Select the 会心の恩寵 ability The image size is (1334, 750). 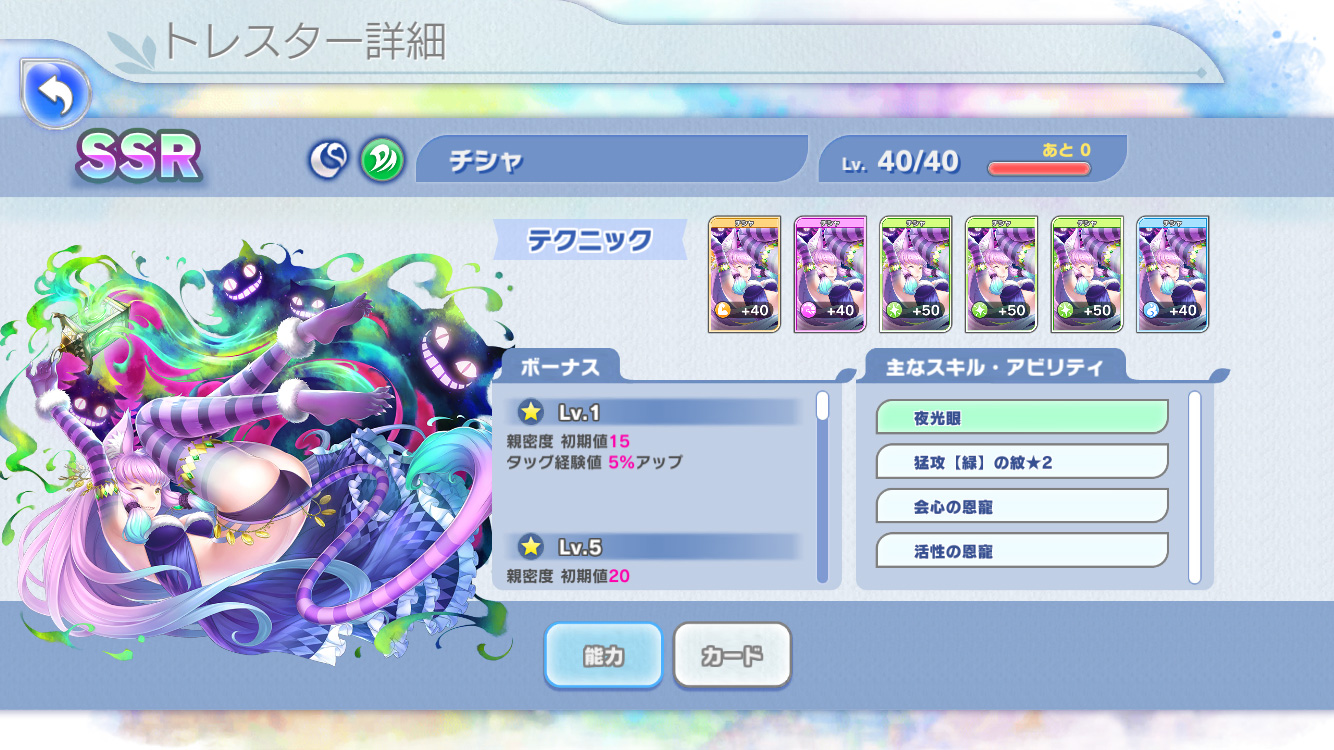click(x=1022, y=505)
